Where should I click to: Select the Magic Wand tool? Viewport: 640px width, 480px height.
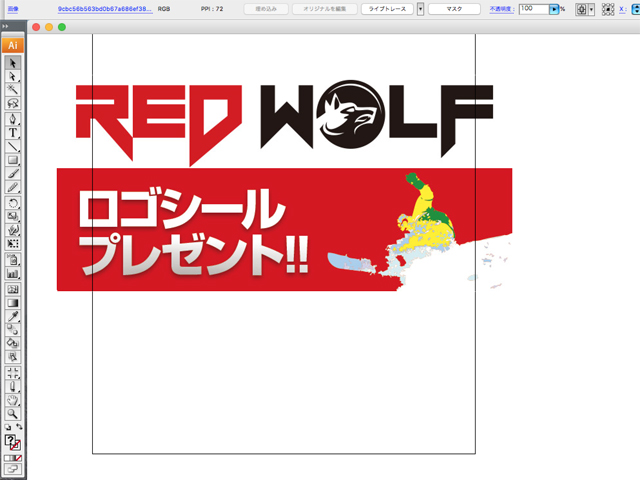13,90
